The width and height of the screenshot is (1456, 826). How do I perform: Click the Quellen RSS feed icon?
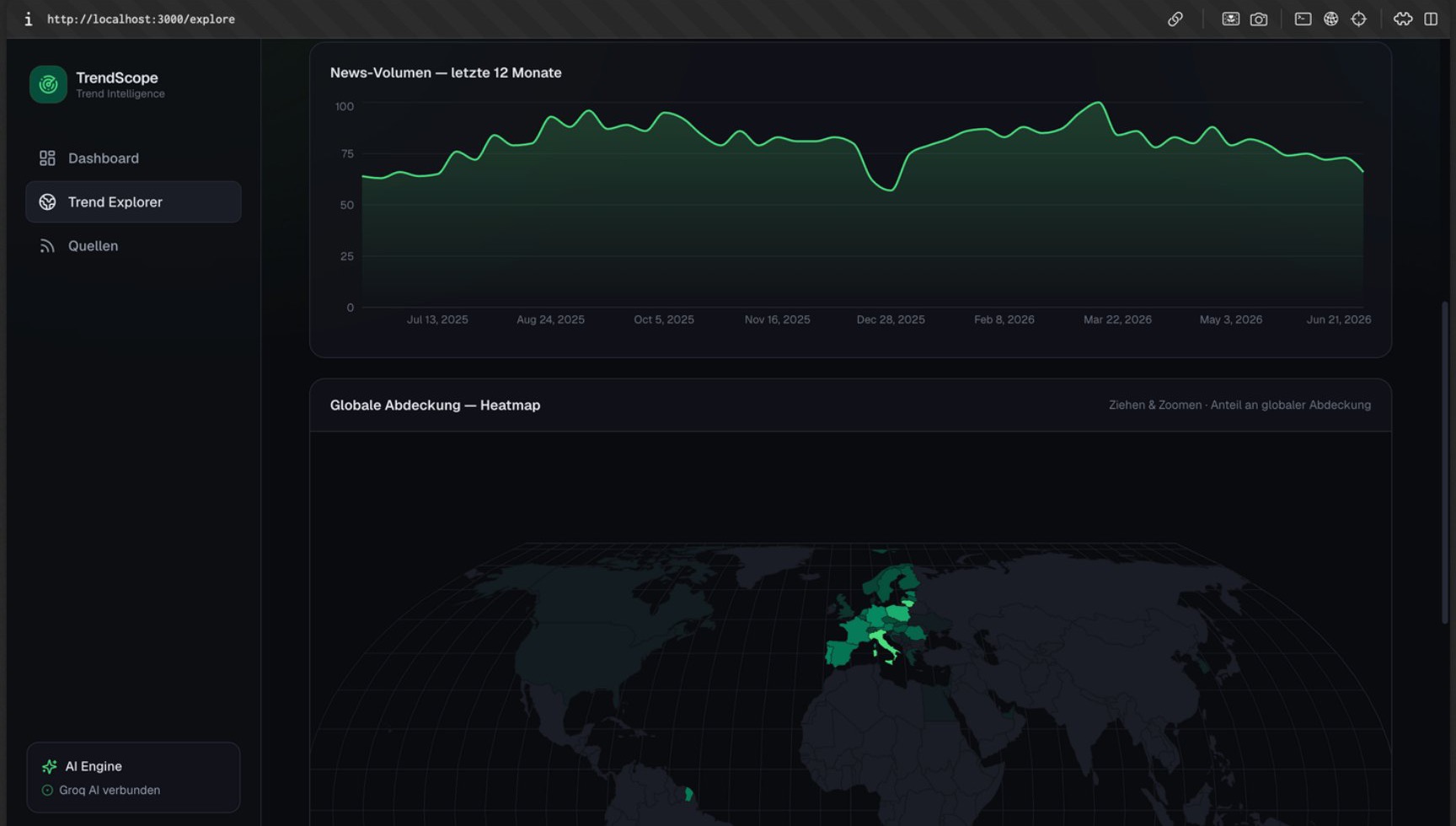(x=47, y=246)
